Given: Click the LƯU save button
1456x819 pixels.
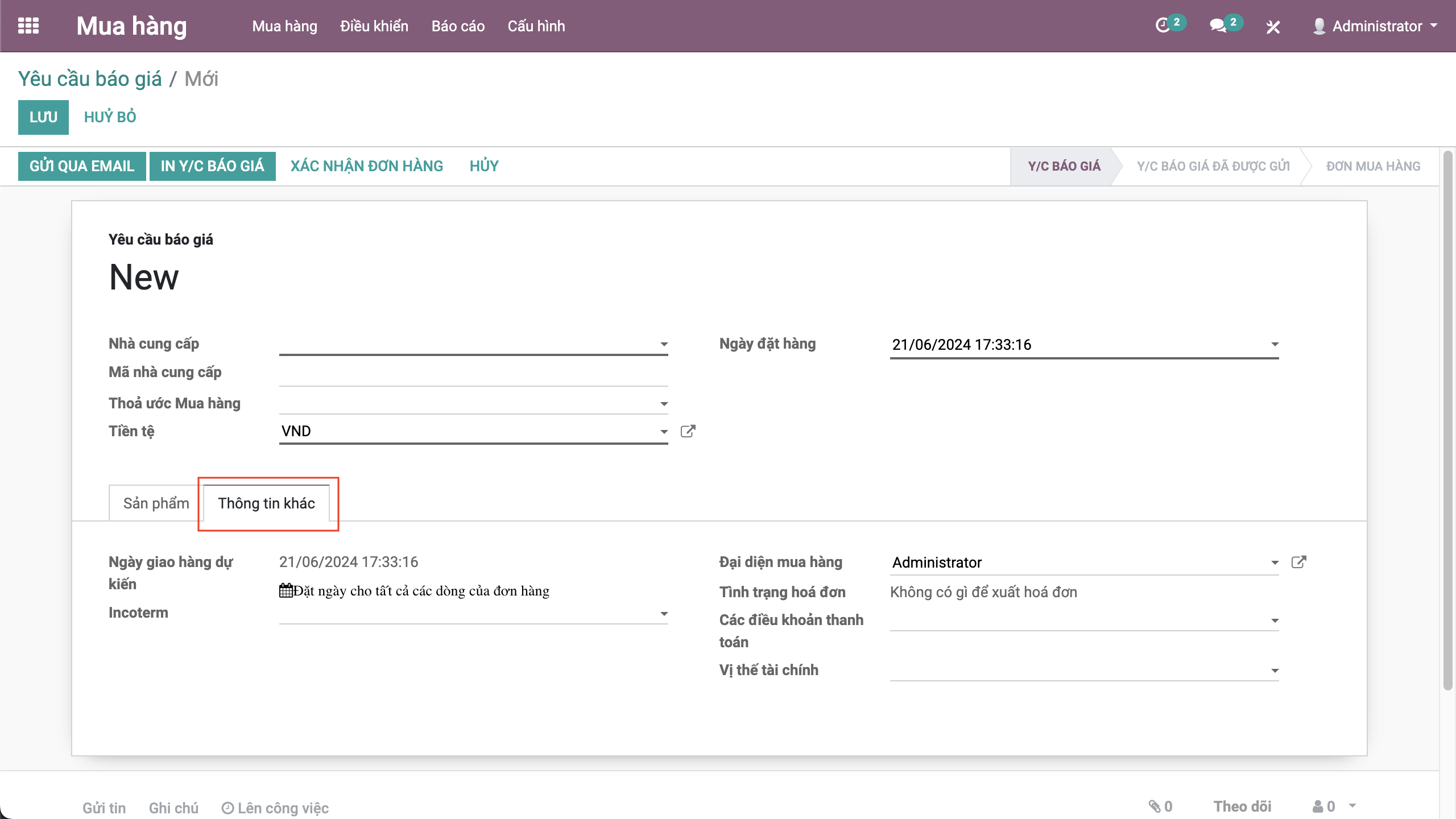Looking at the screenshot, I should coord(43,117).
